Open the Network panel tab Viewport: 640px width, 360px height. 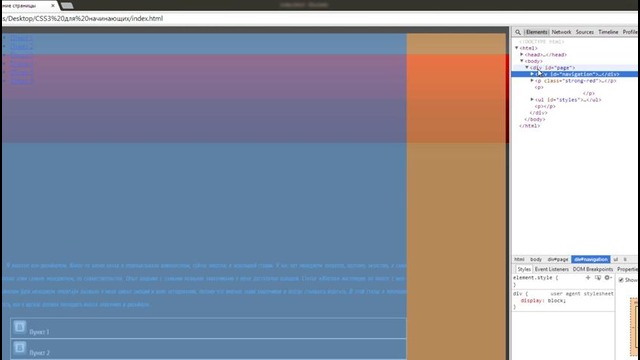561,32
